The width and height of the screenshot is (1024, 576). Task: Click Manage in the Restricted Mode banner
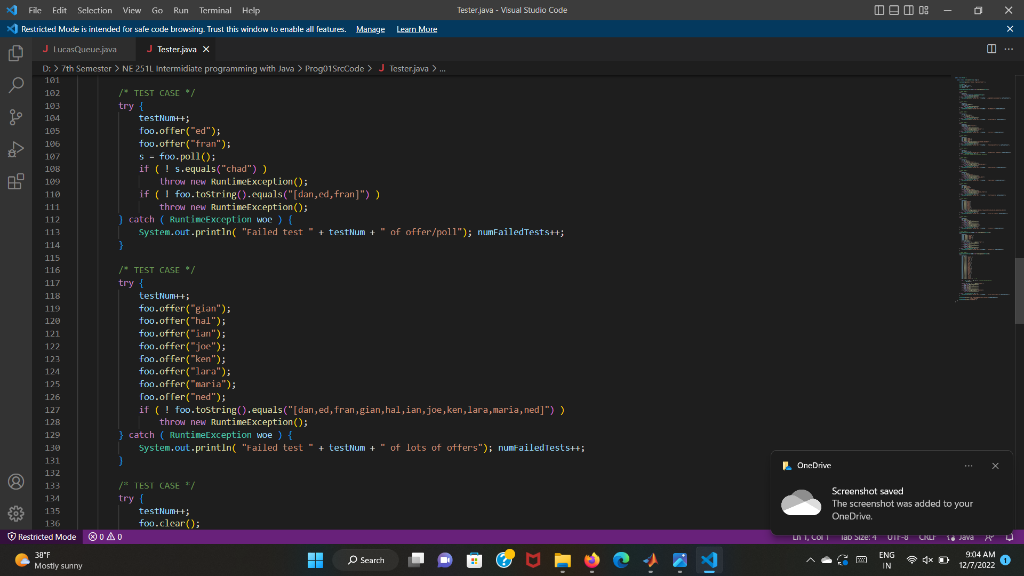(370, 29)
